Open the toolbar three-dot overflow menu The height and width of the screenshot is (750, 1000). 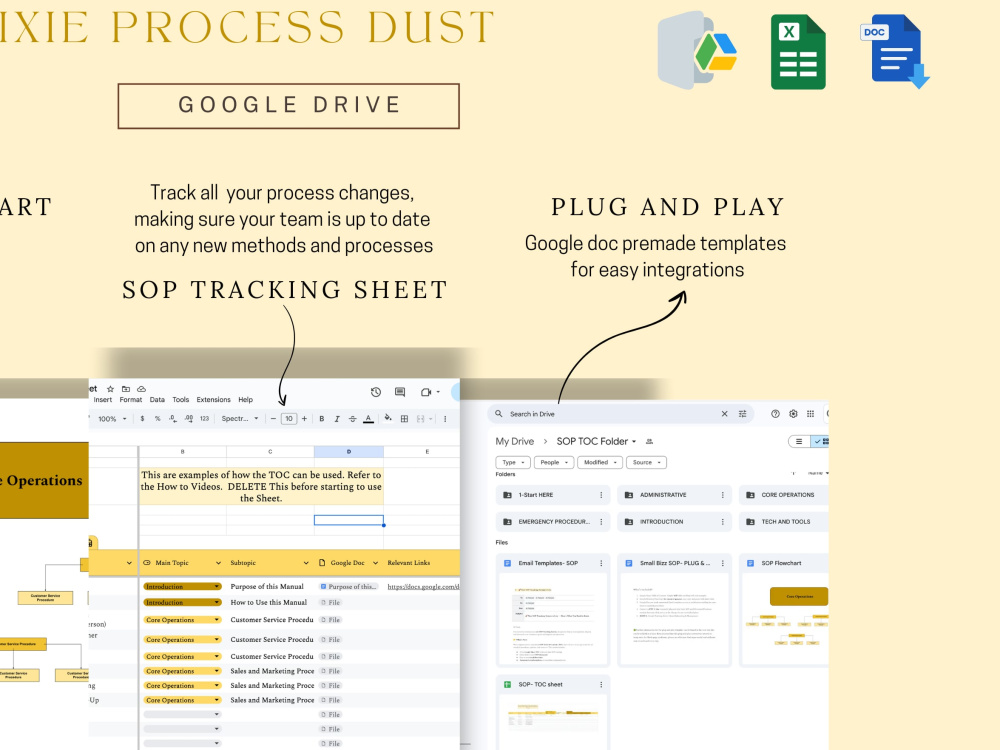[x=445, y=419]
